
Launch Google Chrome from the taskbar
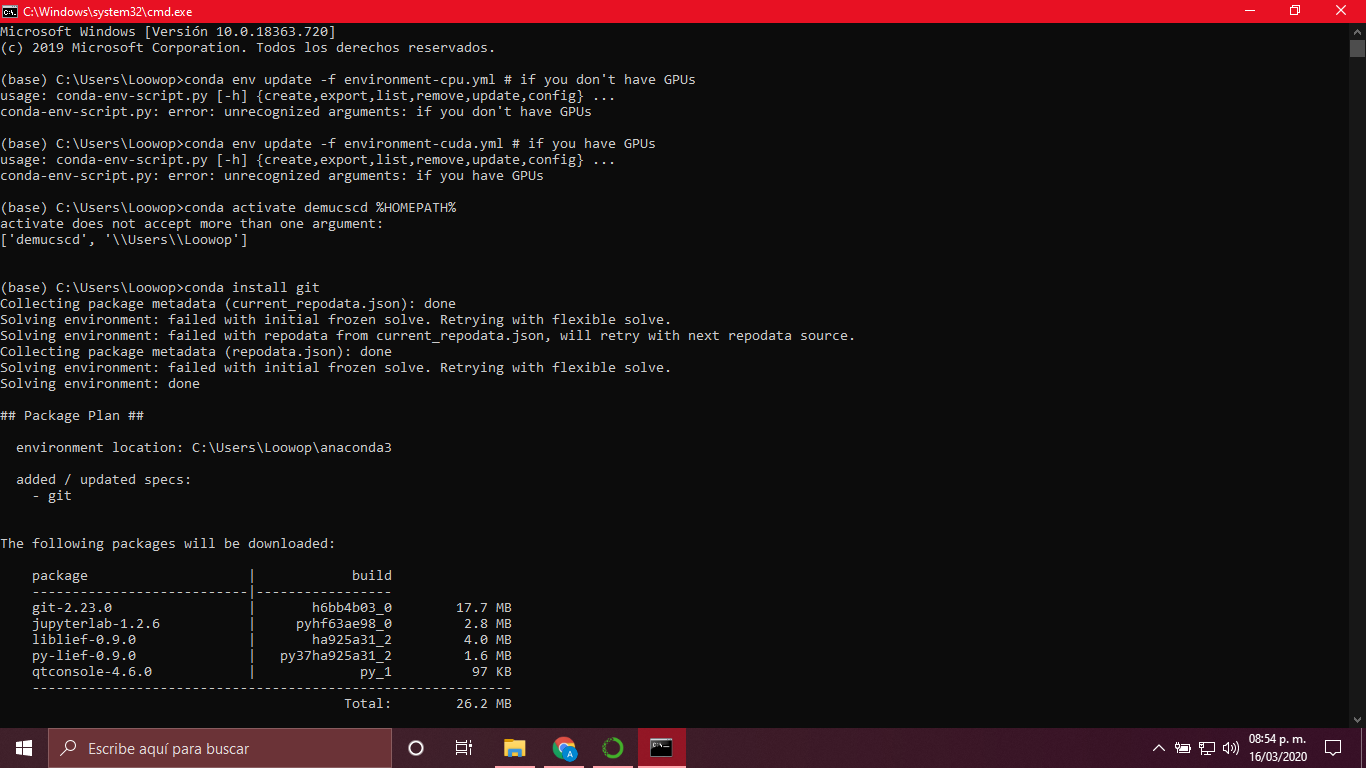[x=563, y=747]
